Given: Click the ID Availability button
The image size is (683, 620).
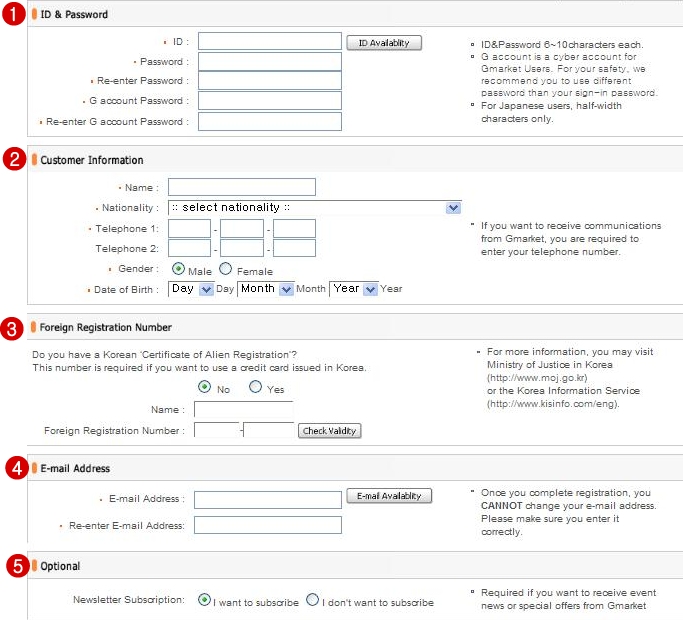Looking at the screenshot, I should 384,43.
